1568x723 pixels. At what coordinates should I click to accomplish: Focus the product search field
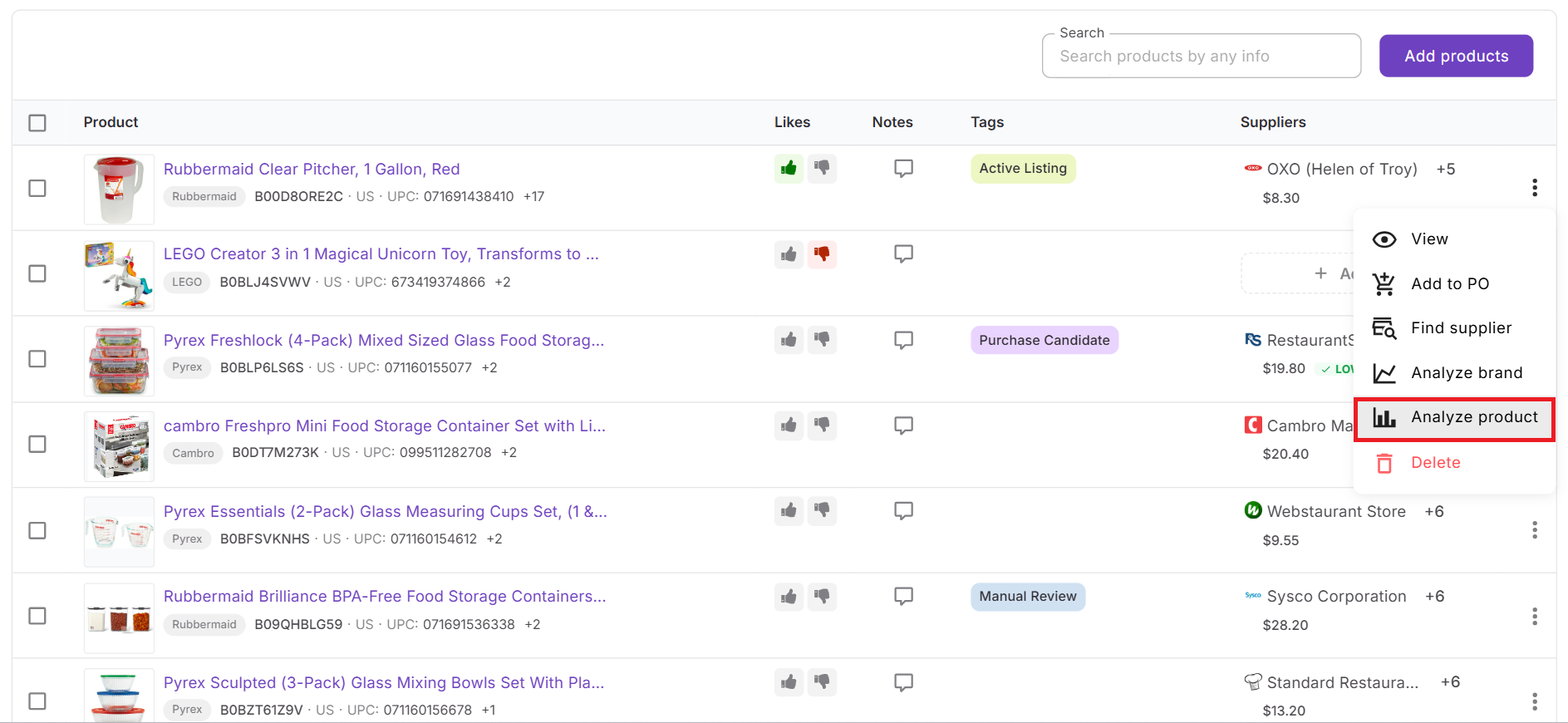[x=1201, y=57]
